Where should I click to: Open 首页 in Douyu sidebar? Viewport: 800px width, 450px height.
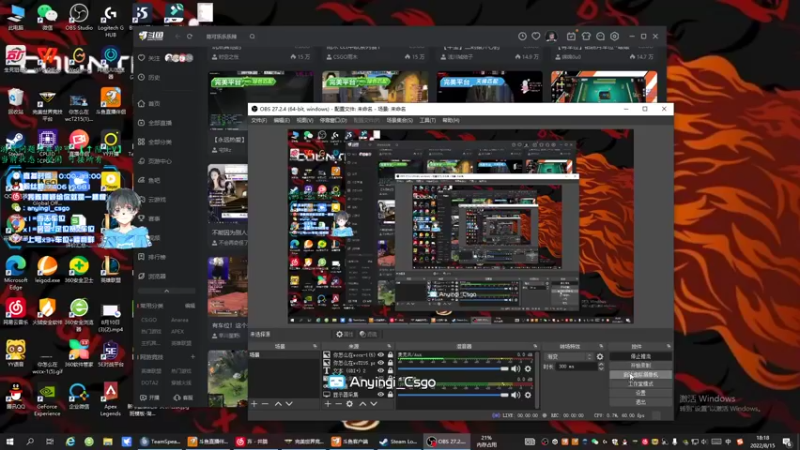(149, 104)
